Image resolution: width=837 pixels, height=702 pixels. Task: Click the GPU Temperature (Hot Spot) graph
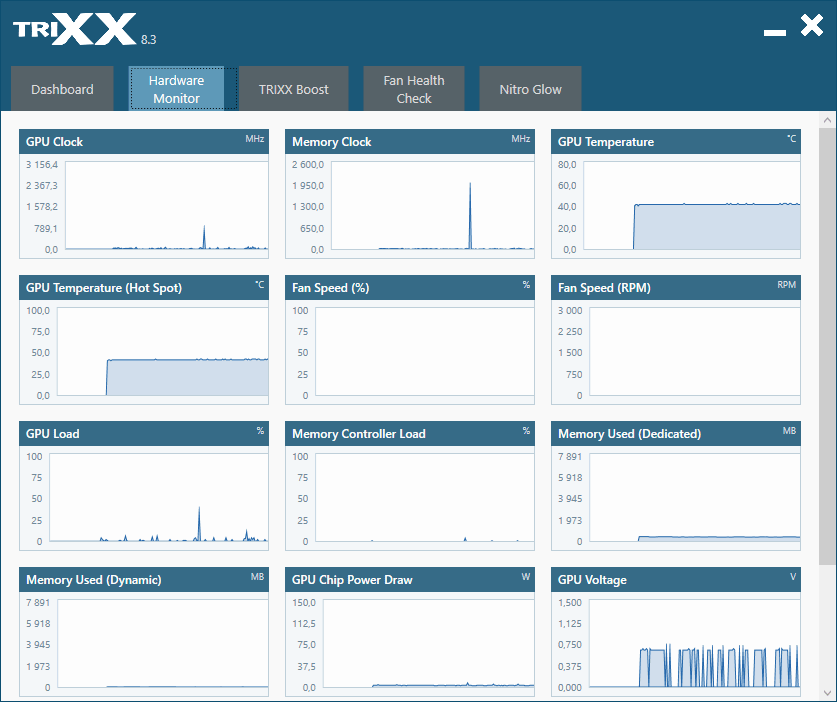point(162,351)
